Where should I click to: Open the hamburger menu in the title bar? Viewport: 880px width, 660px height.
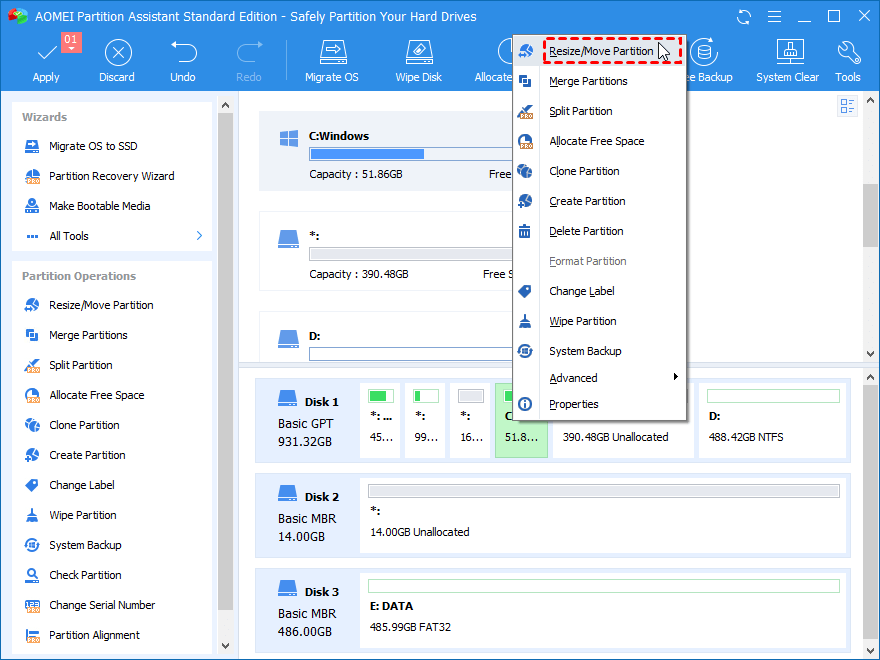click(774, 17)
